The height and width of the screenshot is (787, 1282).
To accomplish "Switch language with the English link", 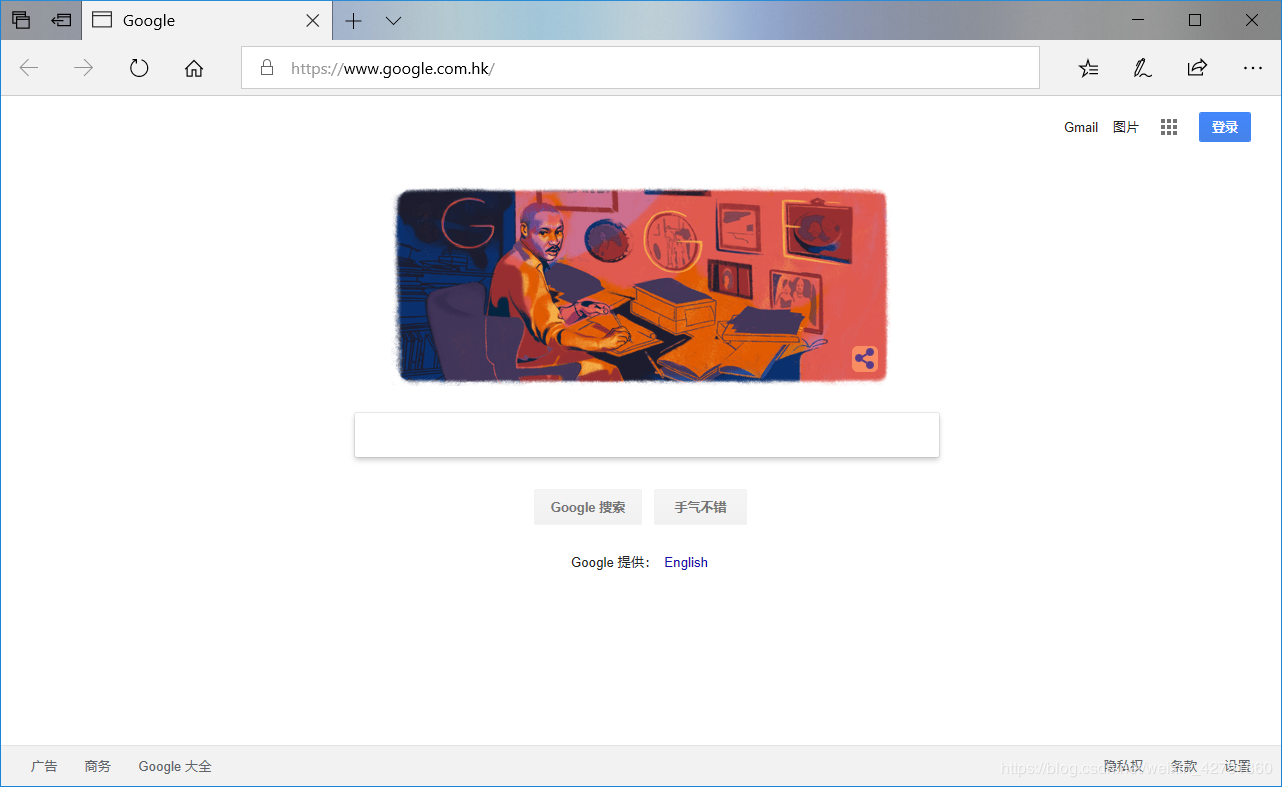I will point(686,562).
